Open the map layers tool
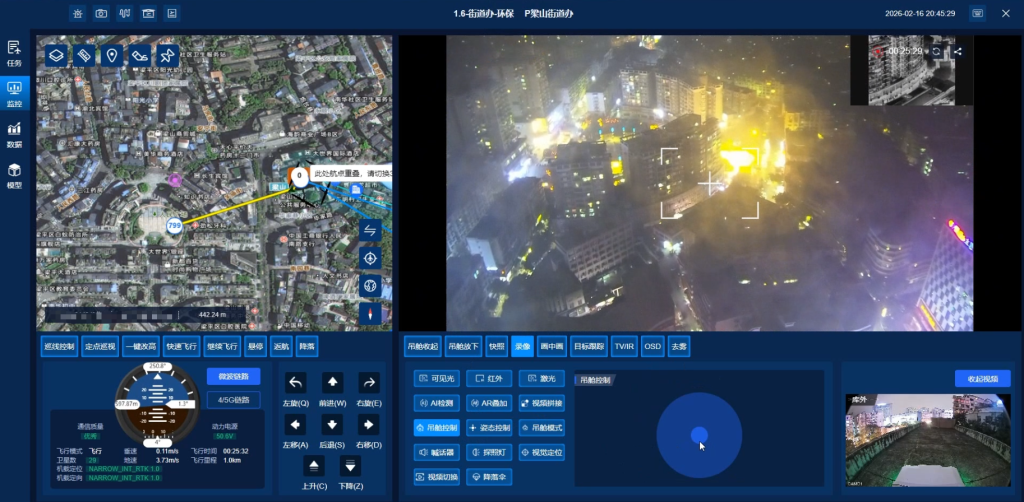The height and width of the screenshot is (502, 1024). tap(58, 55)
